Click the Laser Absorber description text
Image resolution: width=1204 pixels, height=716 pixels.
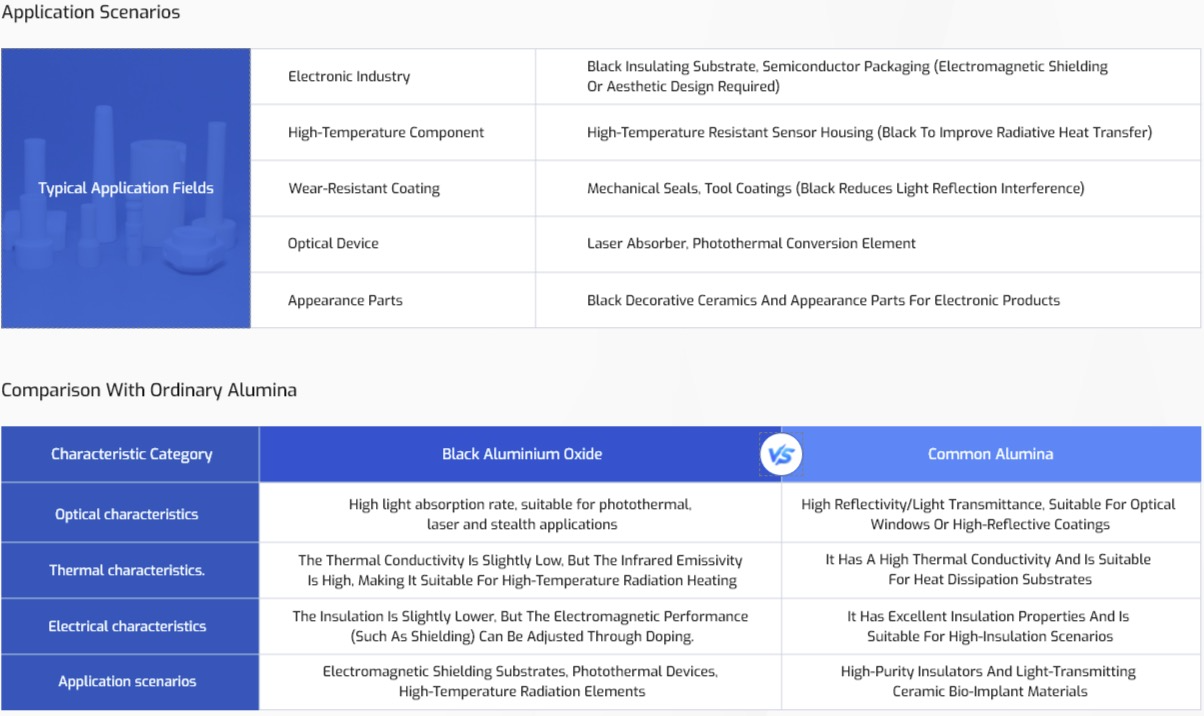tap(751, 244)
